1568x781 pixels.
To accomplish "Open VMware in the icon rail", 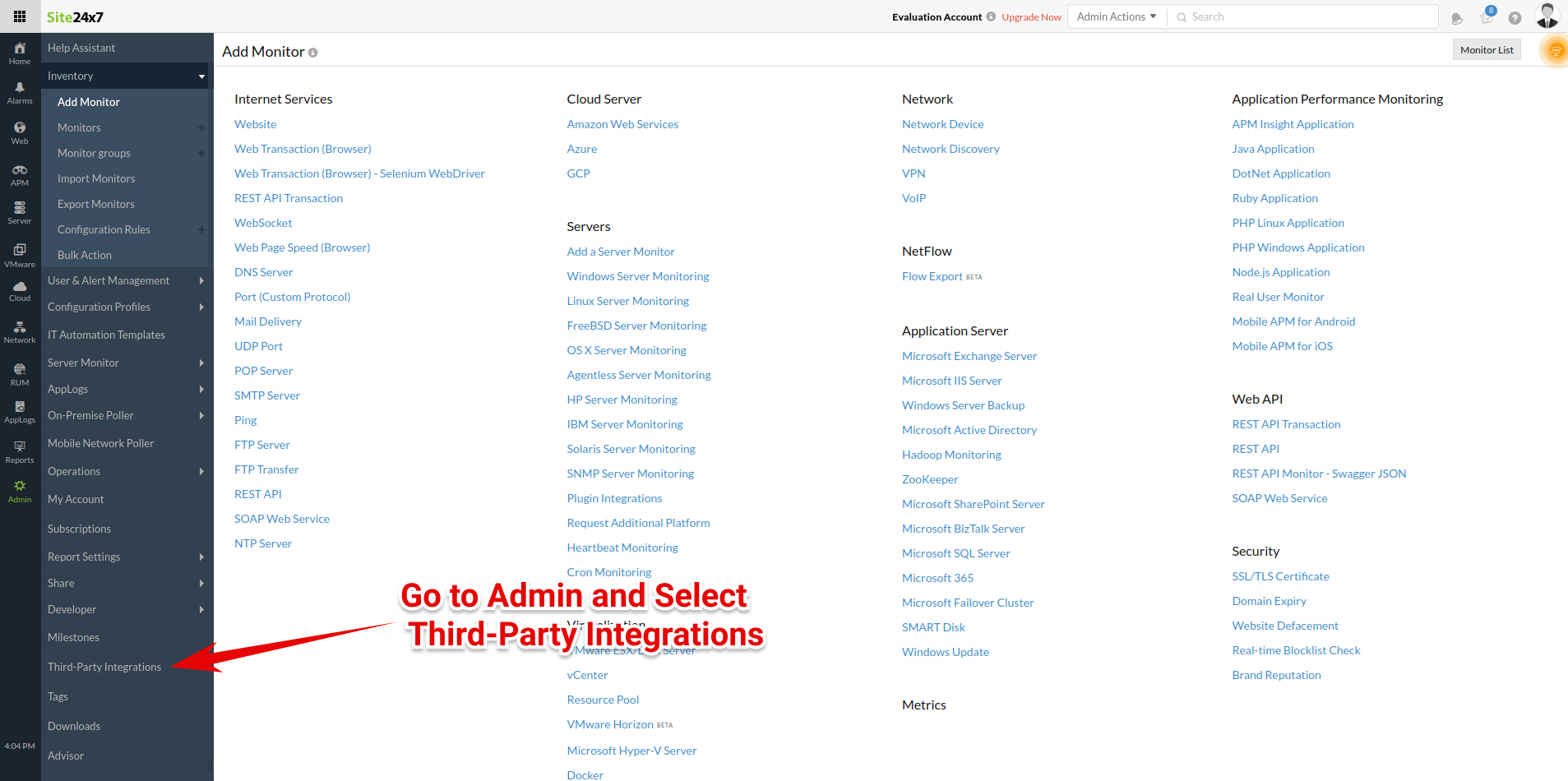I will tap(20, 256).
